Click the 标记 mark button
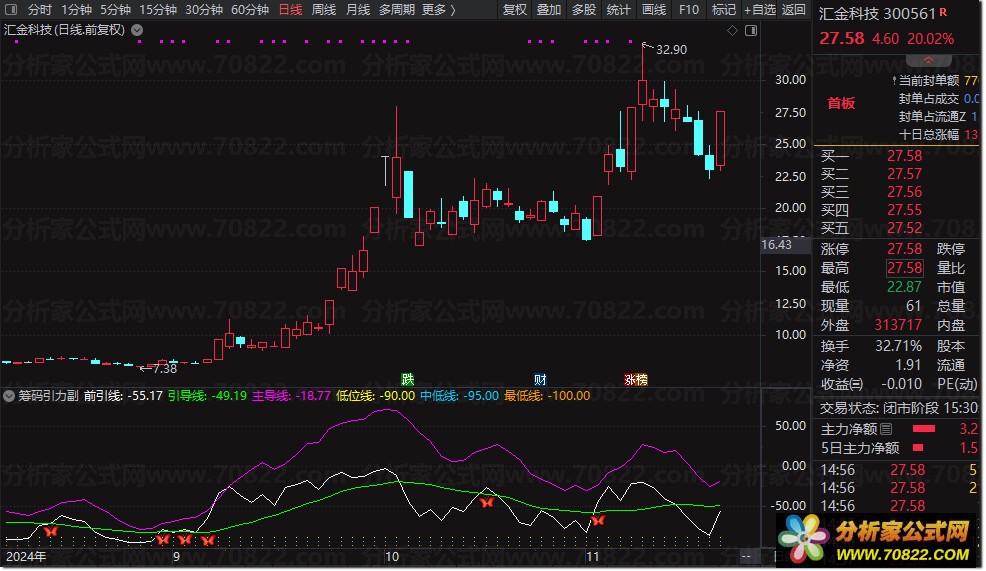986x571 pixels. (723, 9)
